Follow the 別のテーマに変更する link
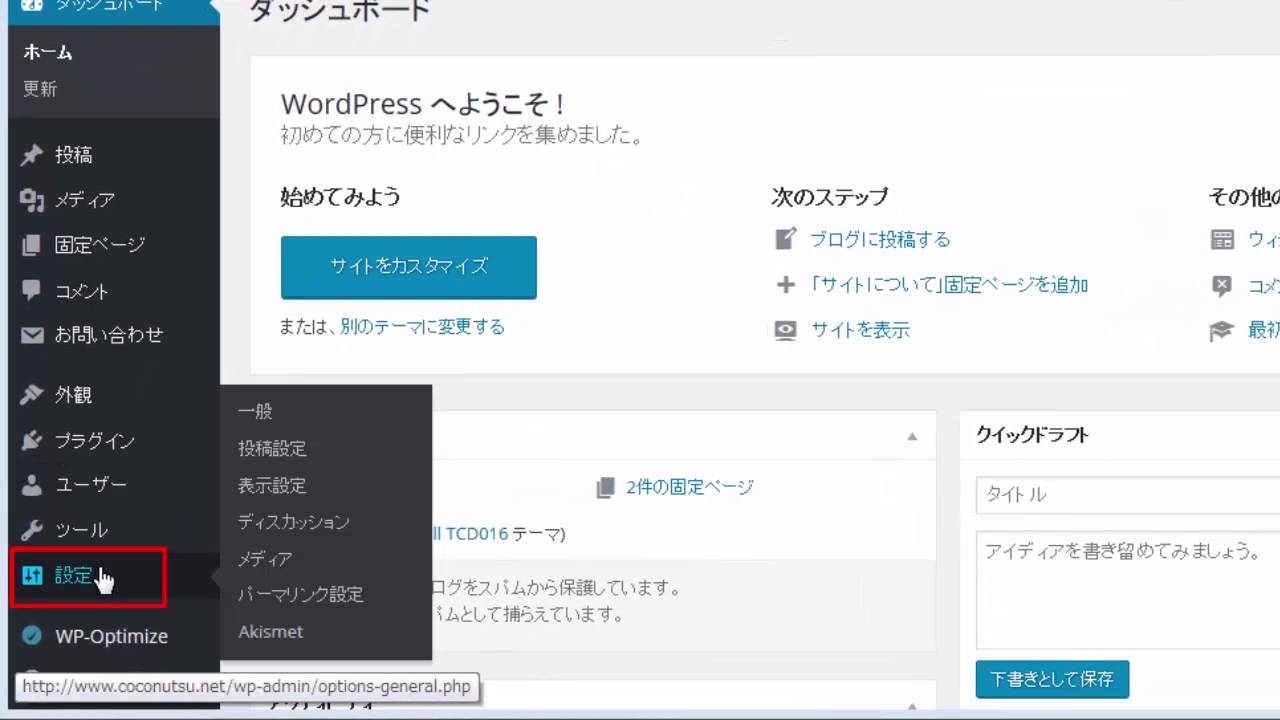This screenshot has height=720, width=1280. pos(422,327)
